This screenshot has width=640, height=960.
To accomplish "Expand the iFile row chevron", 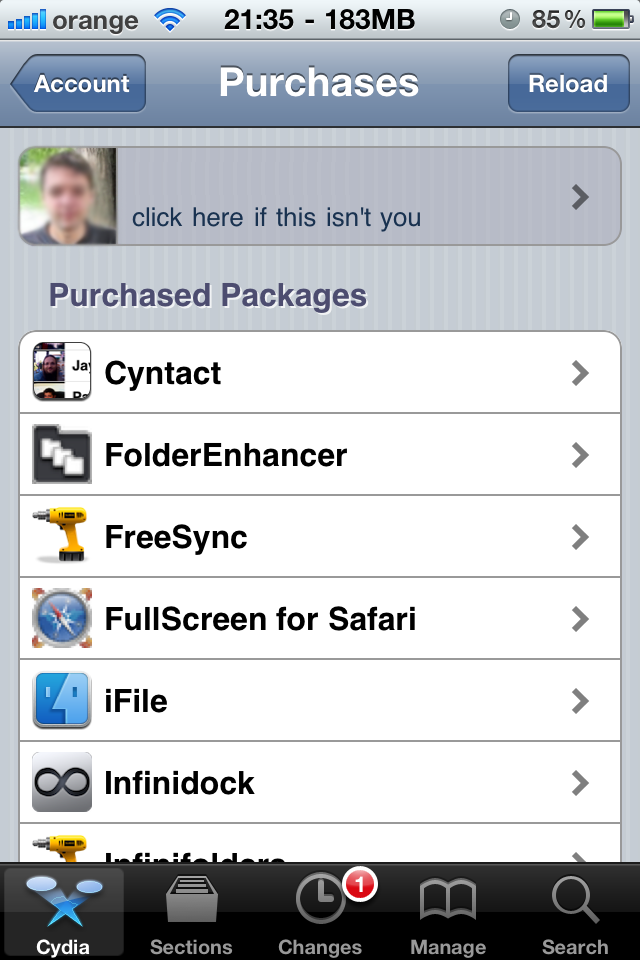I will coord(580,701).
